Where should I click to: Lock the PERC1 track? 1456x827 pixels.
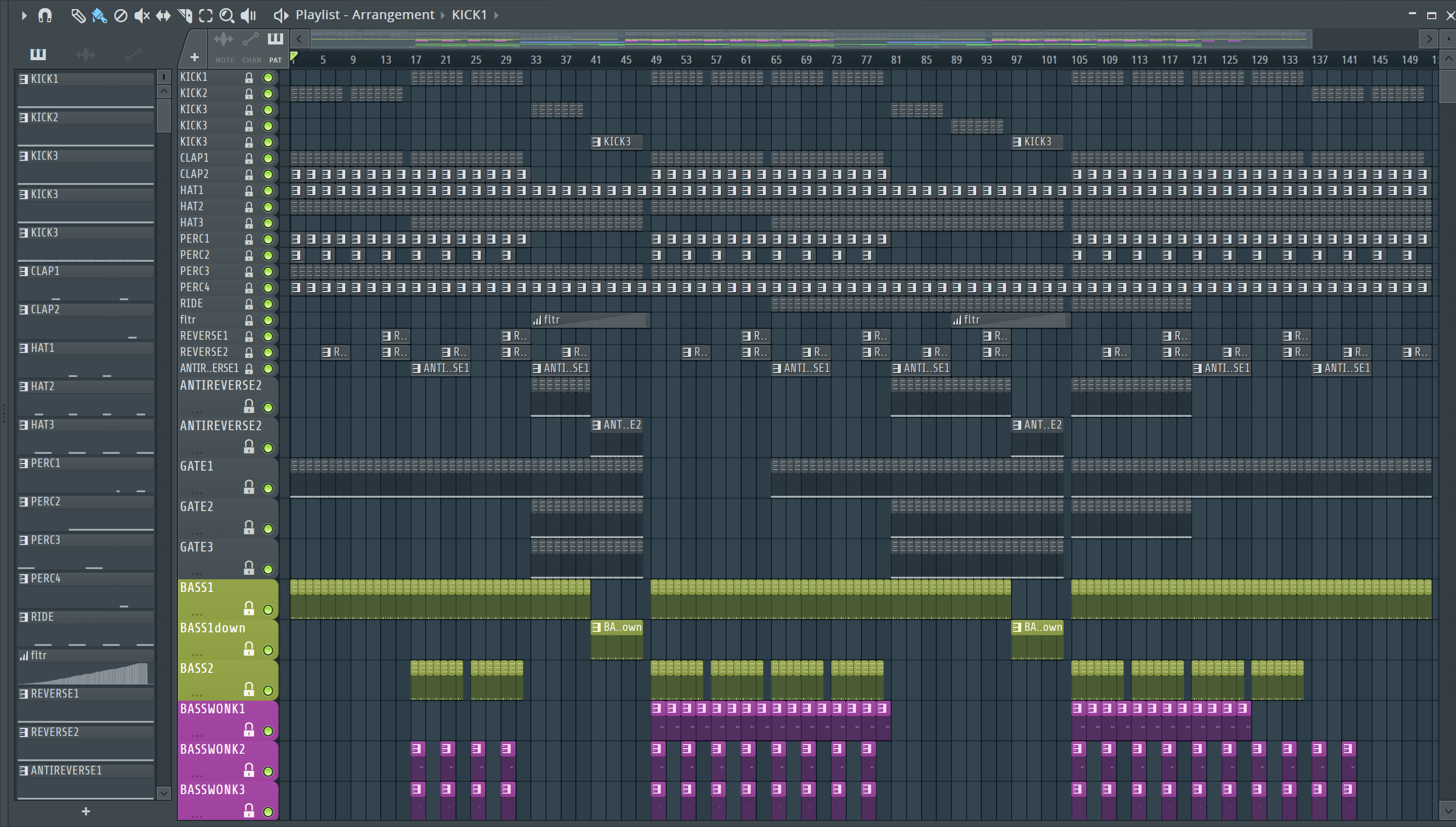click(x=249, y=239)
